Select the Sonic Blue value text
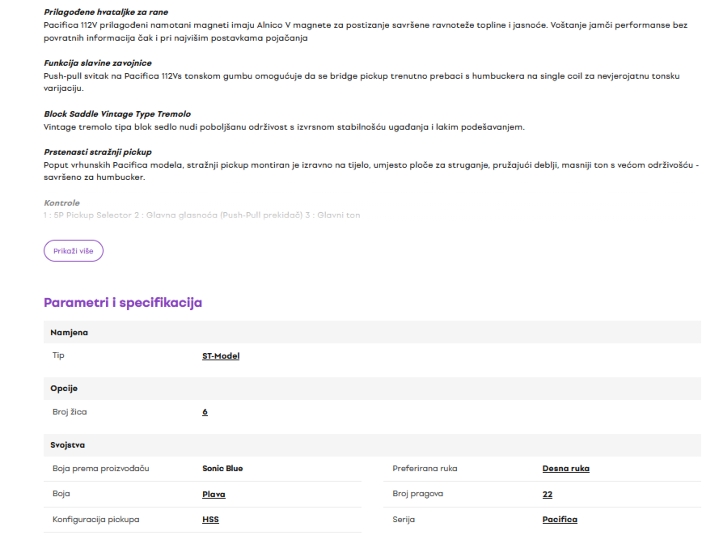 (x=222, y=468)
